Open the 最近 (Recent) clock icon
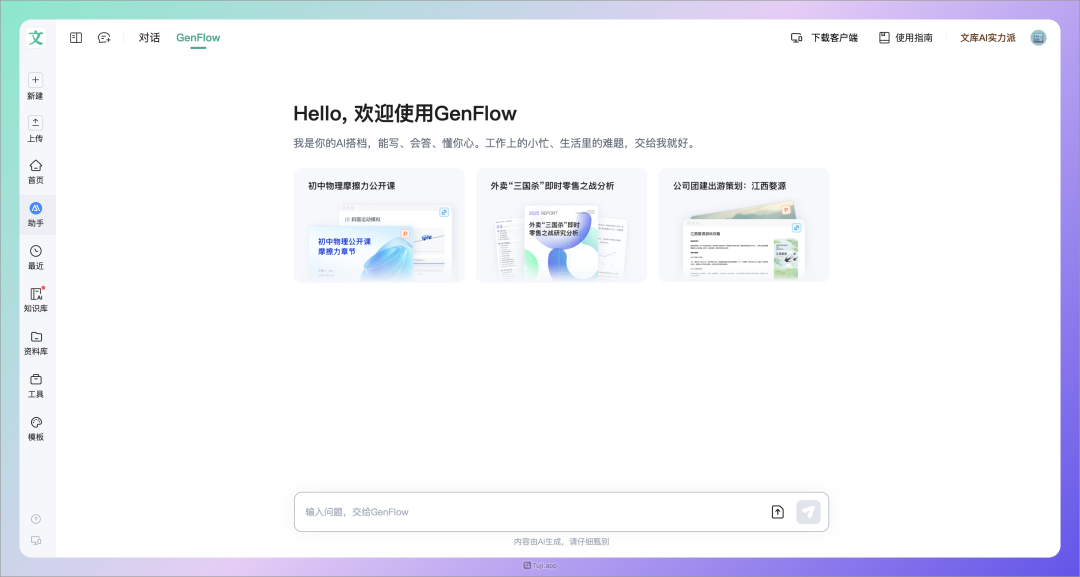1080x577 pixels. click(x=35, y=250)
